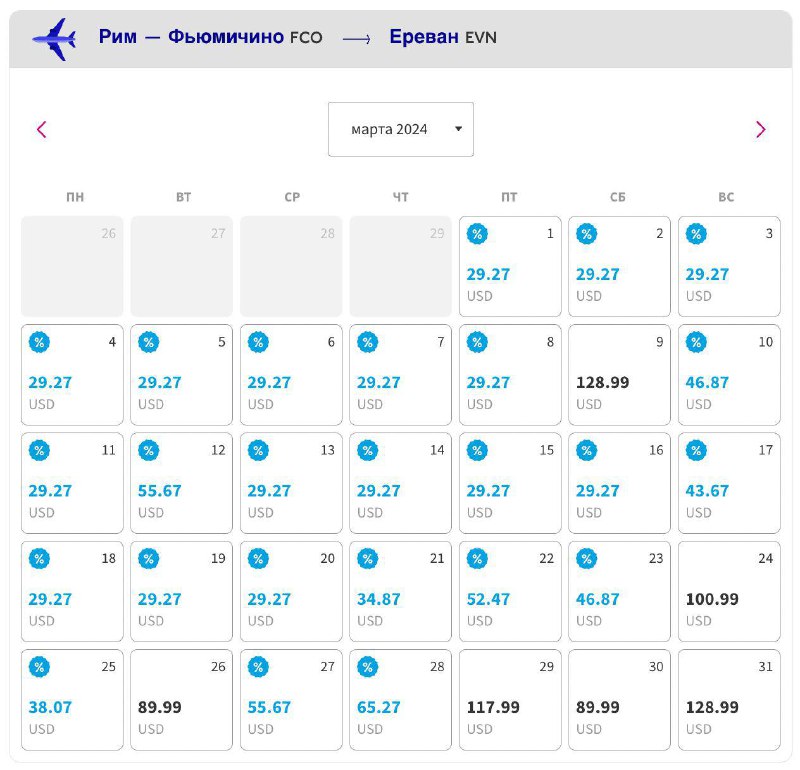Select March 31 priced 128.99 USD
This screenshot has width=800, height=770.
click(729, 700)
